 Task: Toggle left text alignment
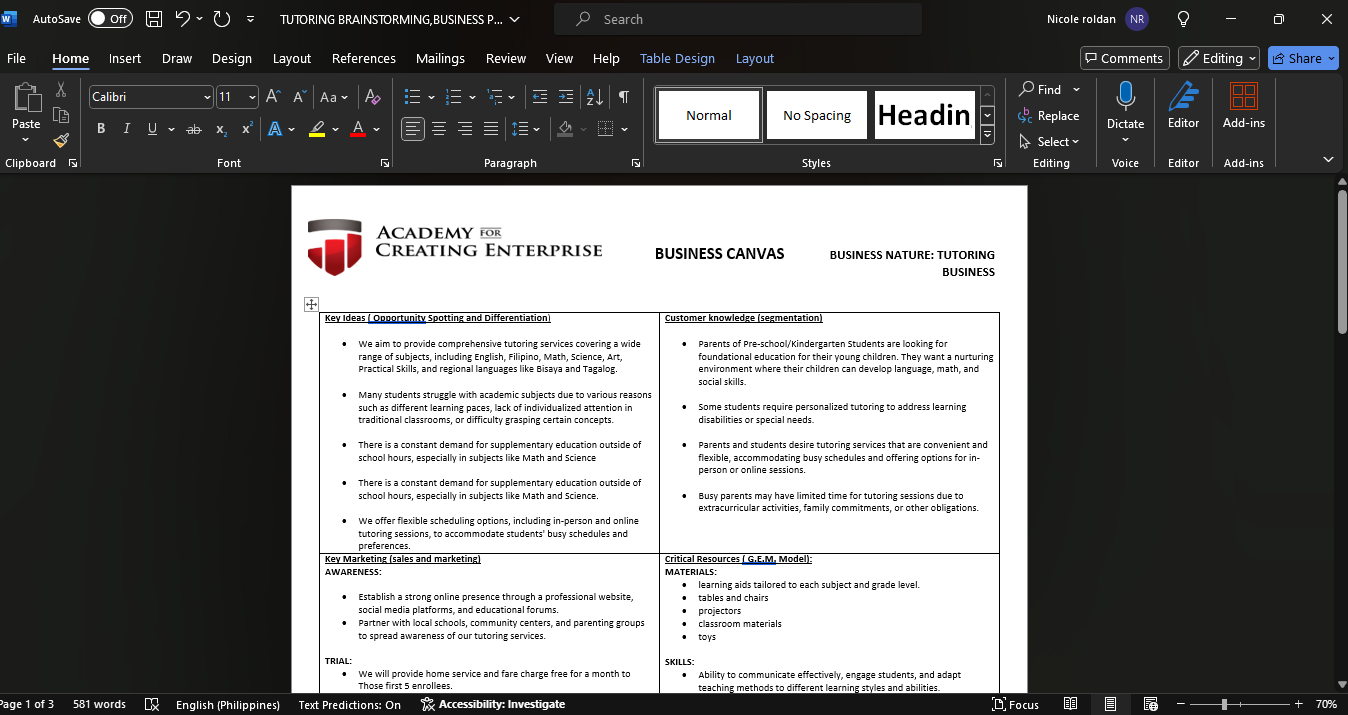click(x=413, y=129)
